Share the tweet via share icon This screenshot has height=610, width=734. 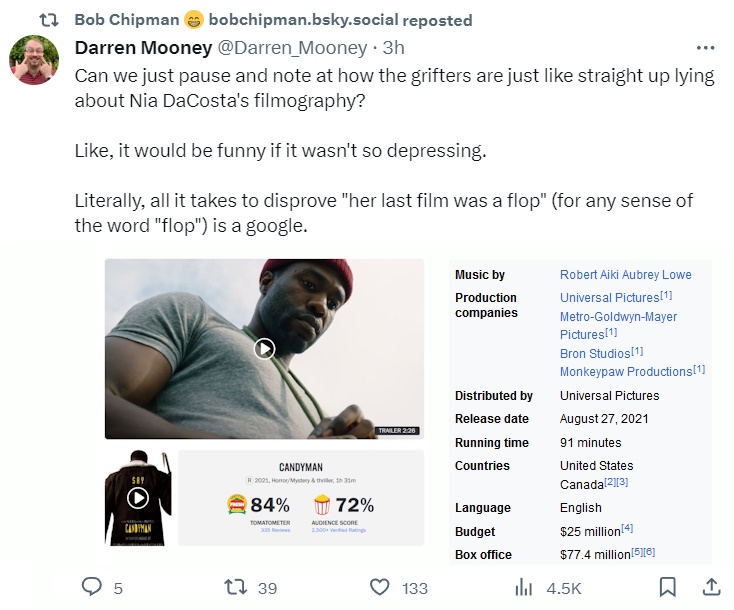click(711, 587)
